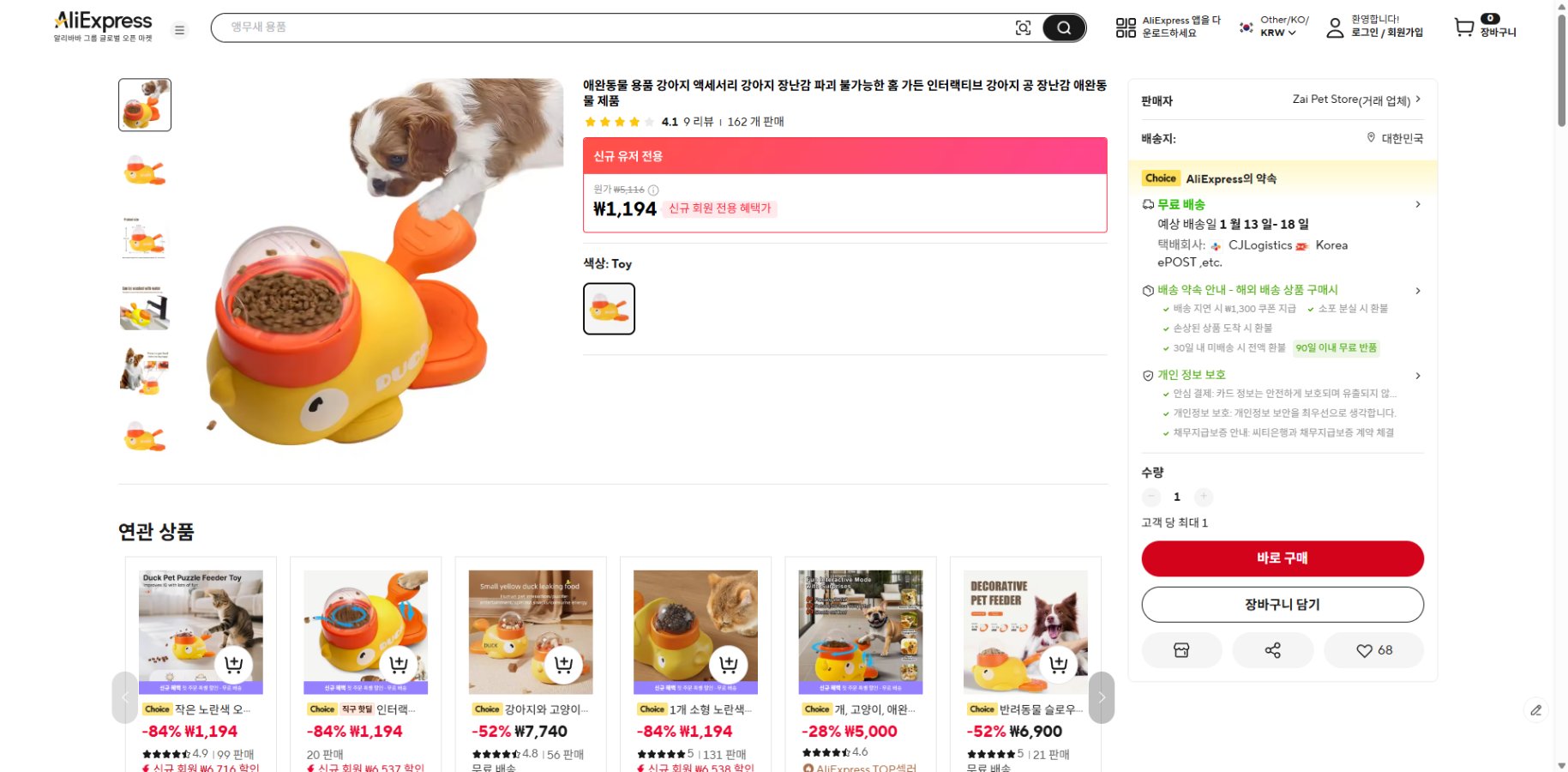Screen dimensions: 1568x772
Task: Expand the 개인 정보 보호 section
Action: click(1419, 376)
